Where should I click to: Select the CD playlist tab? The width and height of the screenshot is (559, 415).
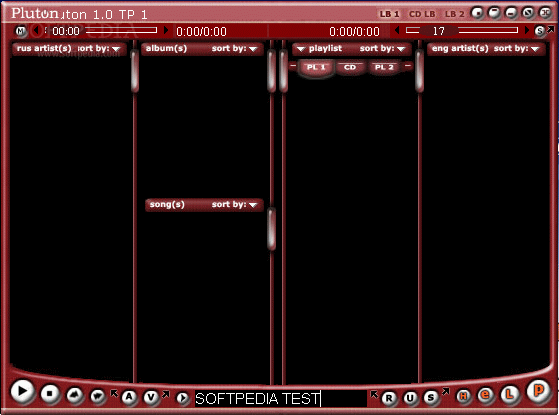point(350,67)
